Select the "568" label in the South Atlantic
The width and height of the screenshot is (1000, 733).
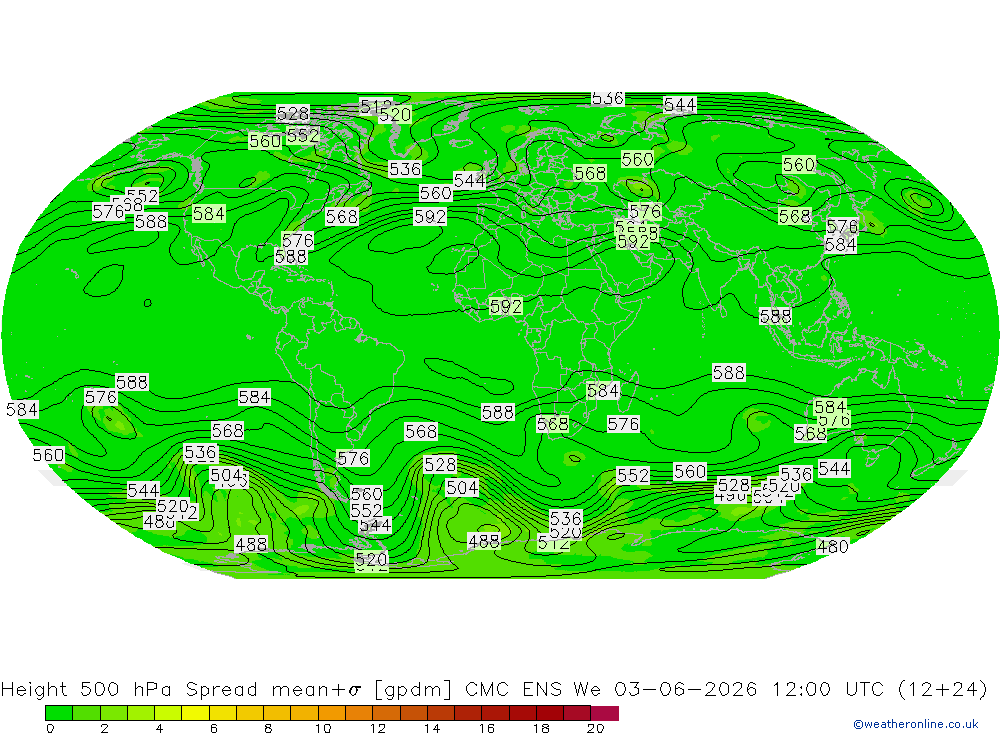pyautogui.click(x=421, y=432)
